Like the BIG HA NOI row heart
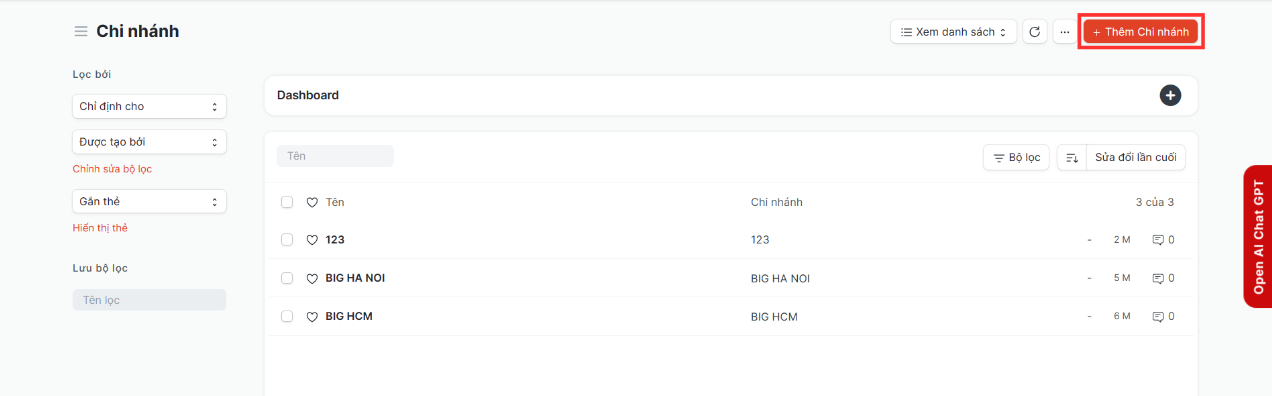Screen dimensions: 1272x396 point(312,278)
